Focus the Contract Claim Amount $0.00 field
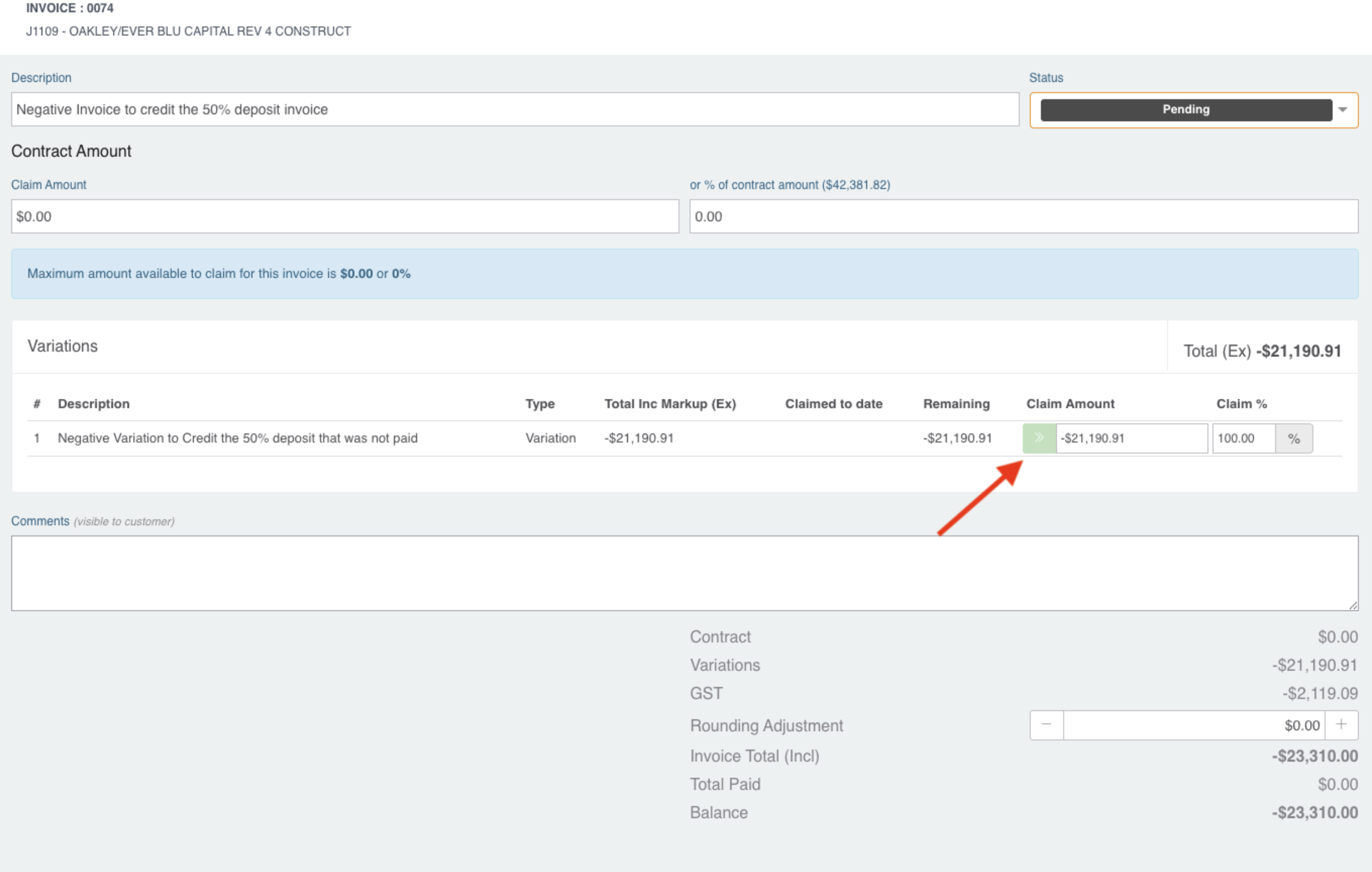1372x872 pixels. [345, 217]
